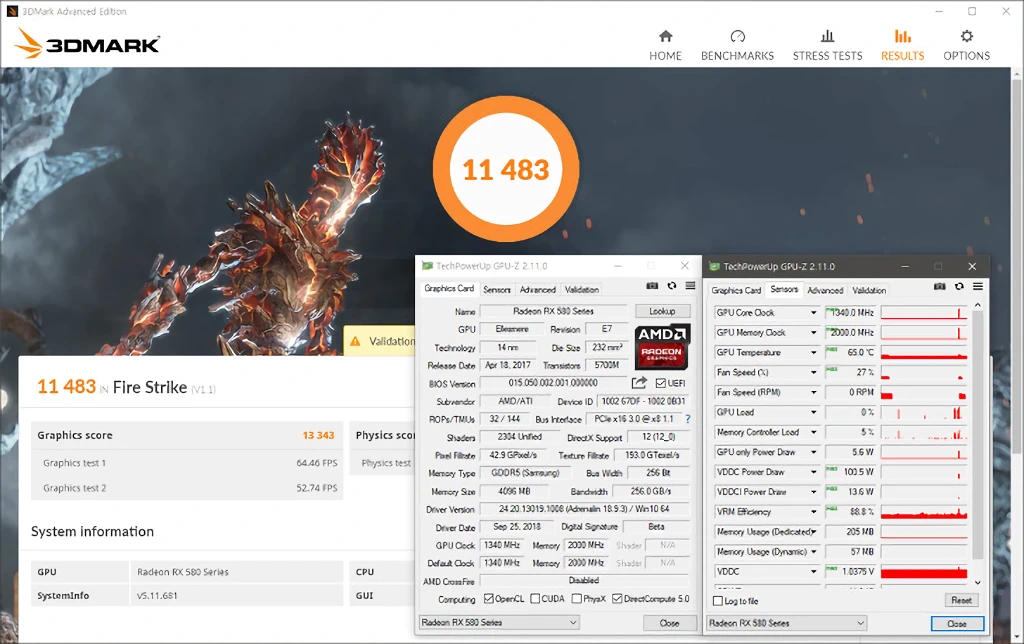Toggle the UEFI checkbox

click(x=660, y=383)
